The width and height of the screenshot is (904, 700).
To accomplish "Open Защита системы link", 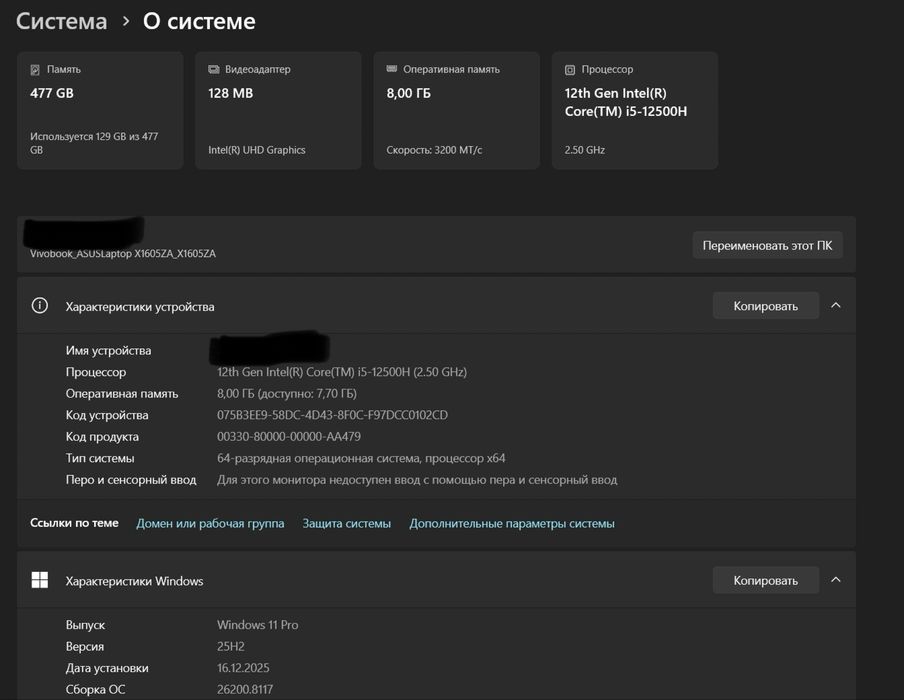I will tap(346, 524).
